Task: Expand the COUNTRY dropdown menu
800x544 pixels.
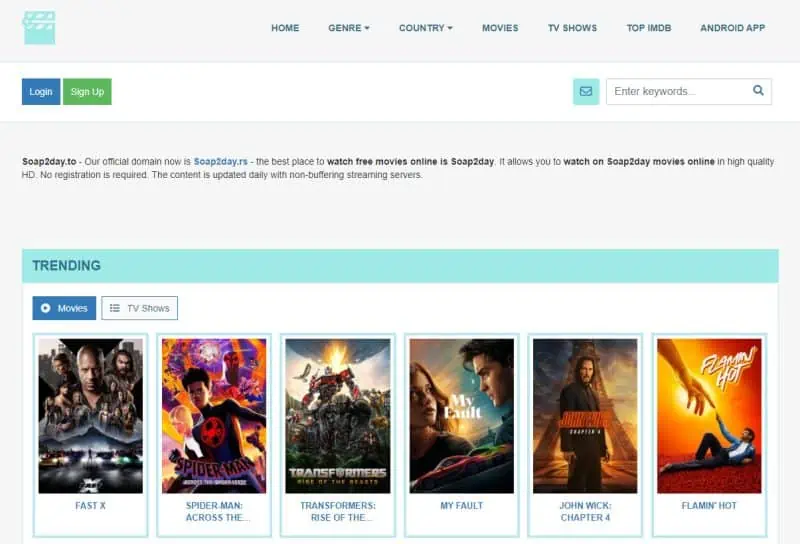Action: (x=426, y=28)
